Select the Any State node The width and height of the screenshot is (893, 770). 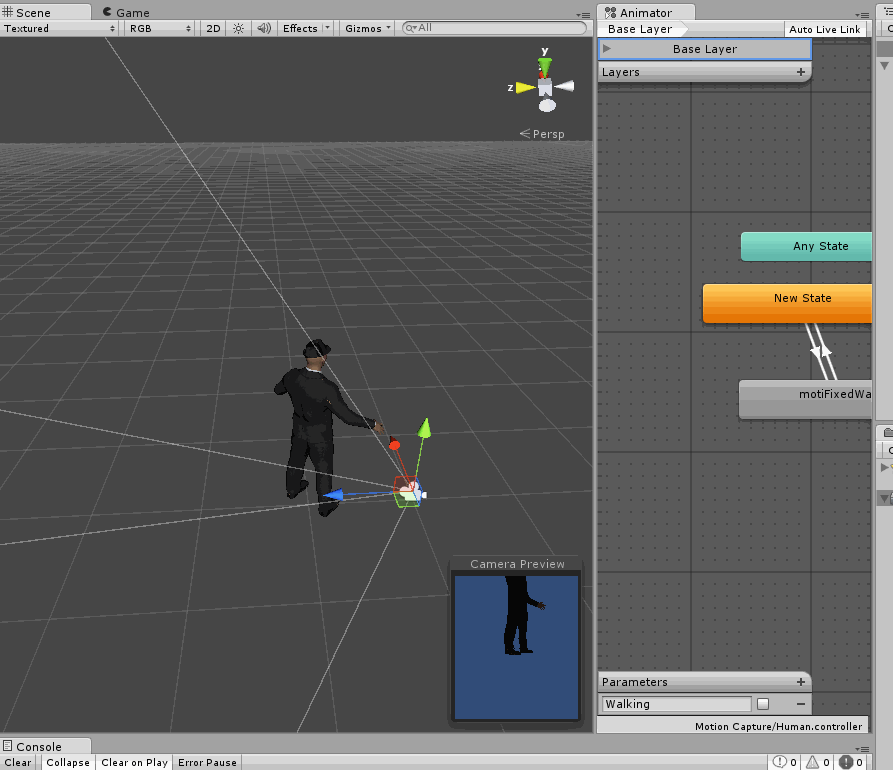pyautogui.click(x=806, y=247)
